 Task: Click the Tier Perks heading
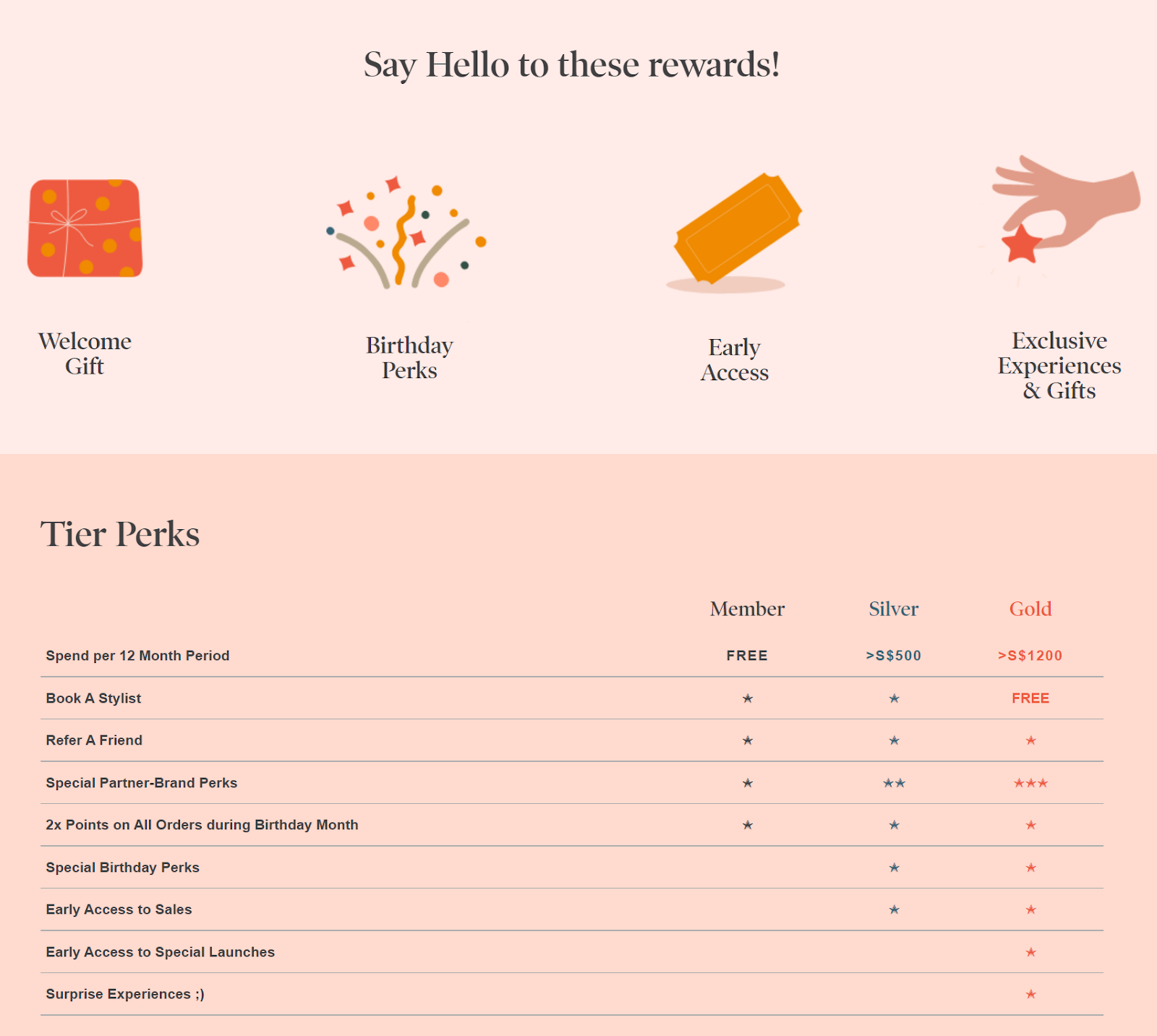coord(120,534)
